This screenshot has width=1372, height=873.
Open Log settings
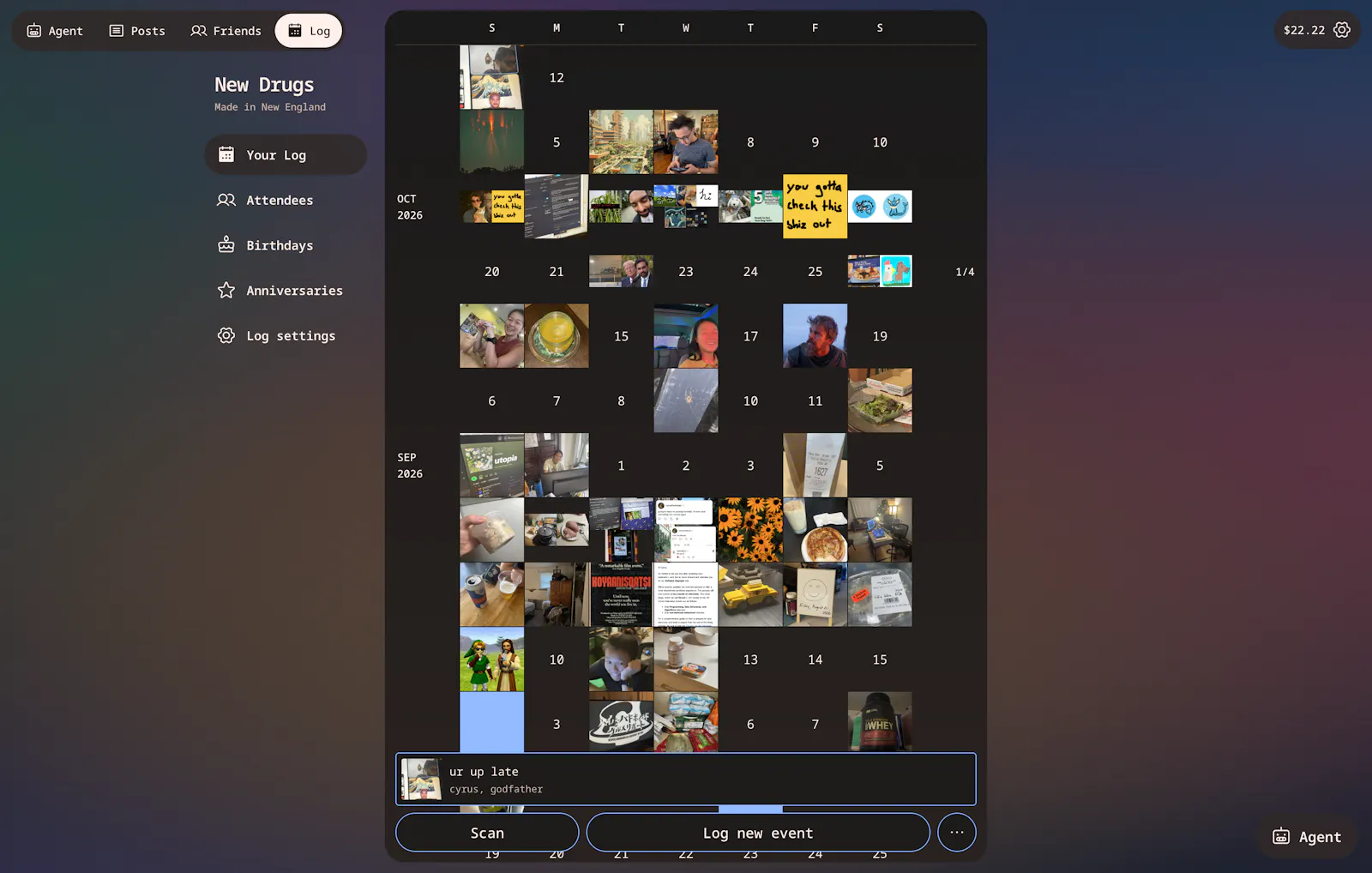pyautogui.click(x=286, y=336)
